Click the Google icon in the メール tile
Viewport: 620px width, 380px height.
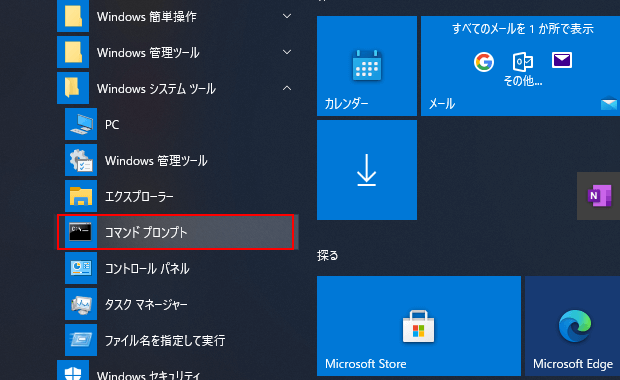click(x=484, y=62)
